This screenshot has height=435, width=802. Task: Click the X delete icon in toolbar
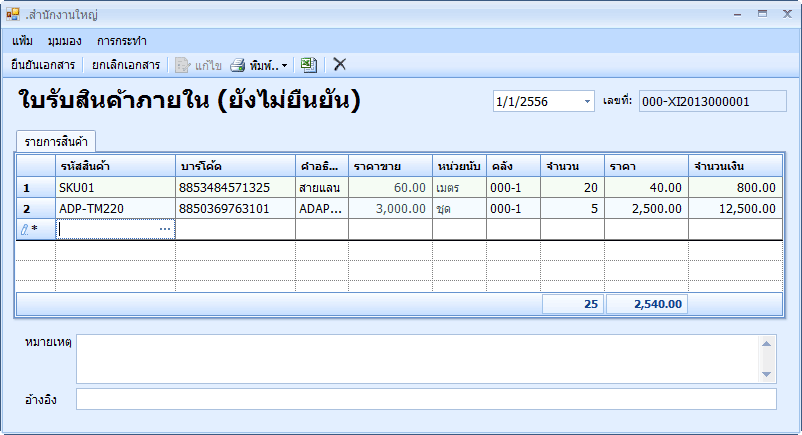point(340,65)
